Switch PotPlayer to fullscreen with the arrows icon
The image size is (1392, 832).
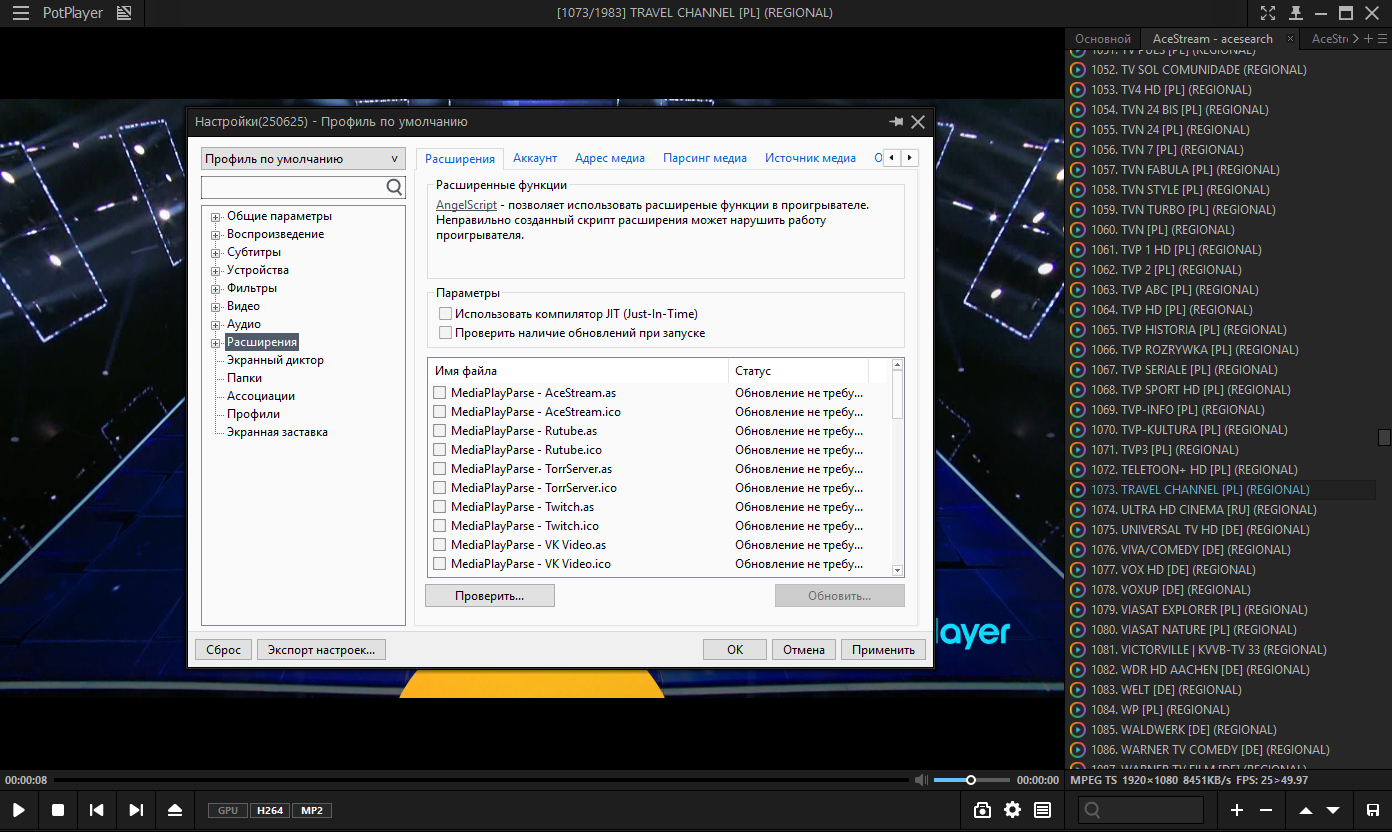[x=1268, y=13]
